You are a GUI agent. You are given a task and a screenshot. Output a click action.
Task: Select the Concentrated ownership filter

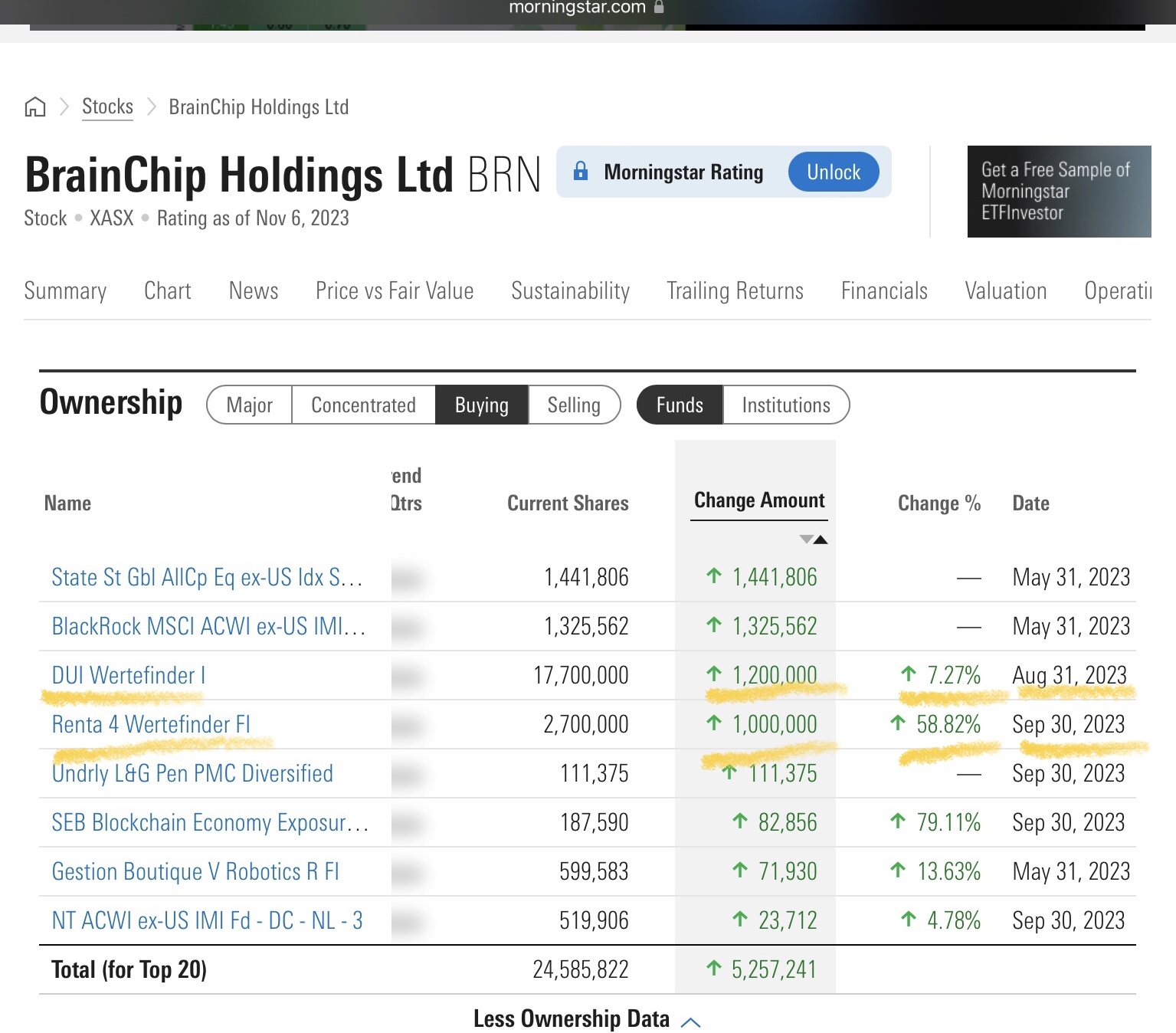364,405
